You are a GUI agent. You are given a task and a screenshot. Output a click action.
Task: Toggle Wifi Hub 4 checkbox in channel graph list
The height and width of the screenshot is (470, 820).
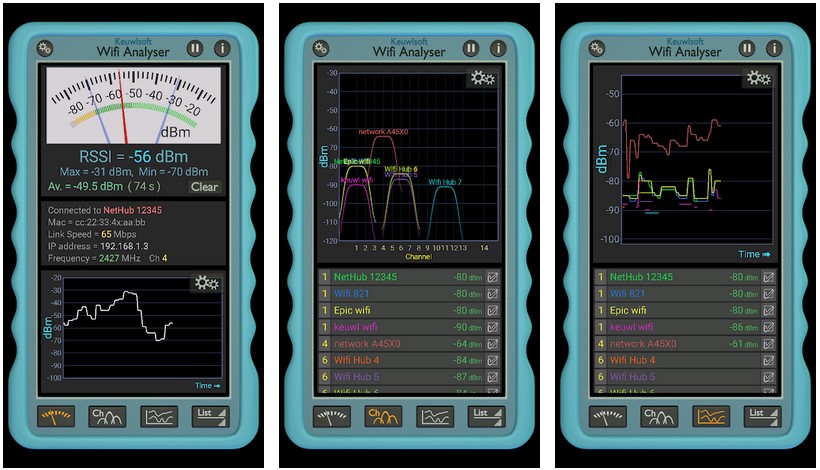tap(493, 360)
